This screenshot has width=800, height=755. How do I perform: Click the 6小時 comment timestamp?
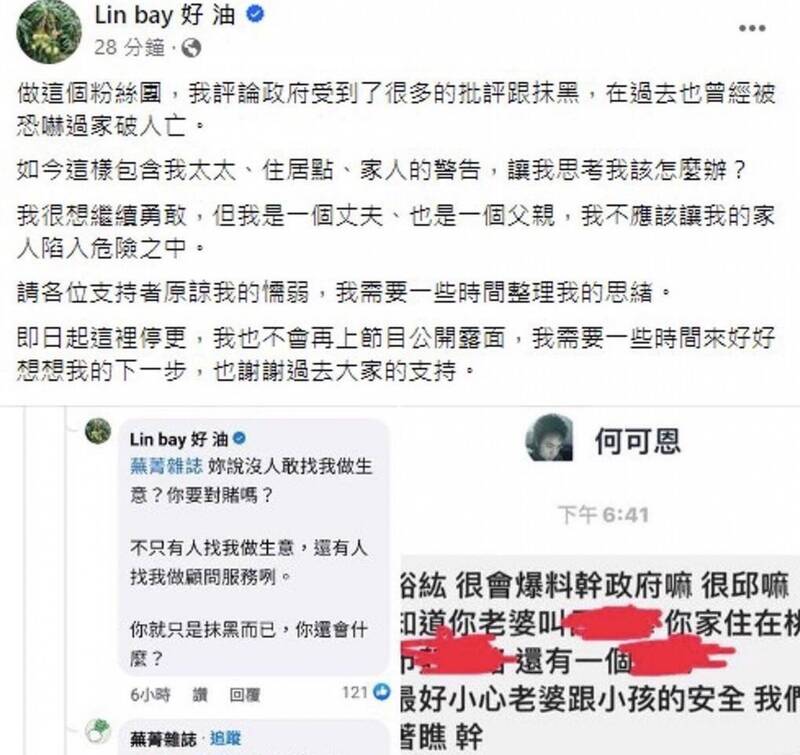coord(151,695)
